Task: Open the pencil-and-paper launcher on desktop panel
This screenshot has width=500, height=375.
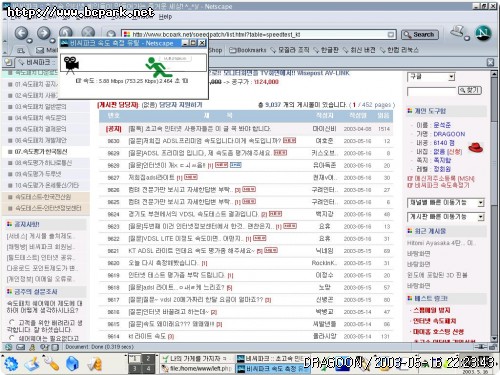Action: (32, 363)
